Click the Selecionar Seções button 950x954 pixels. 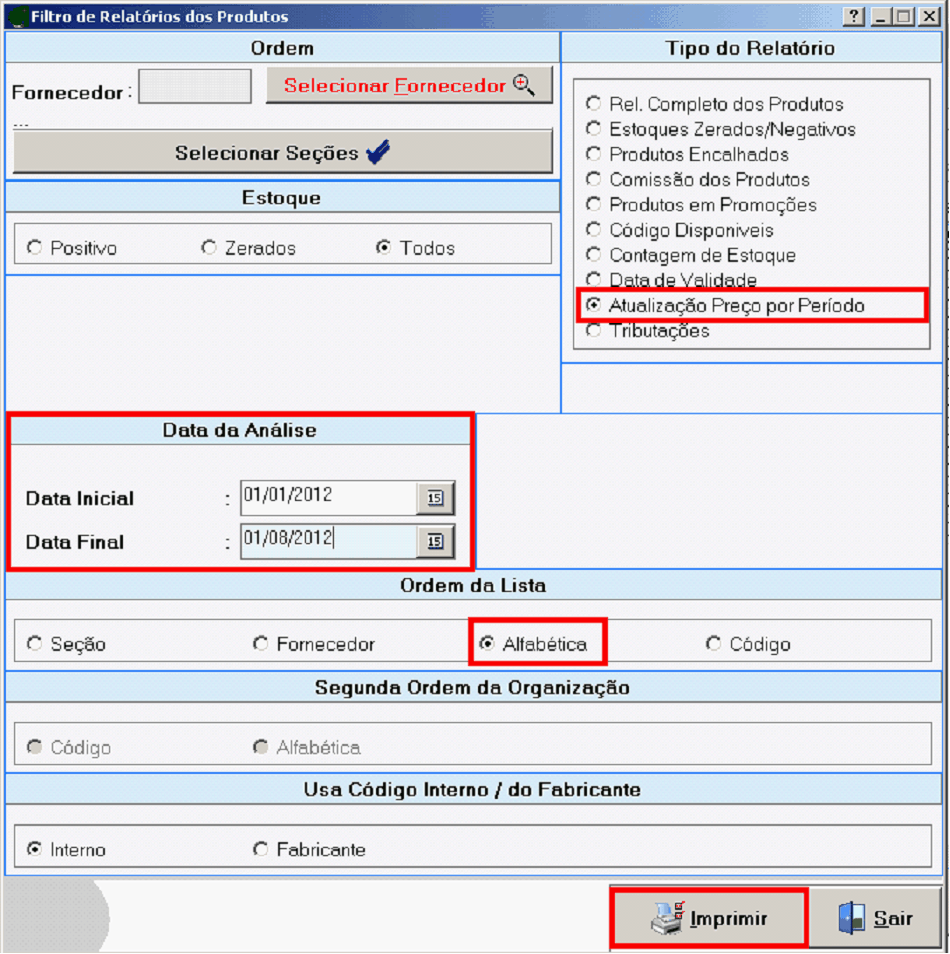[x=282, y=153]
